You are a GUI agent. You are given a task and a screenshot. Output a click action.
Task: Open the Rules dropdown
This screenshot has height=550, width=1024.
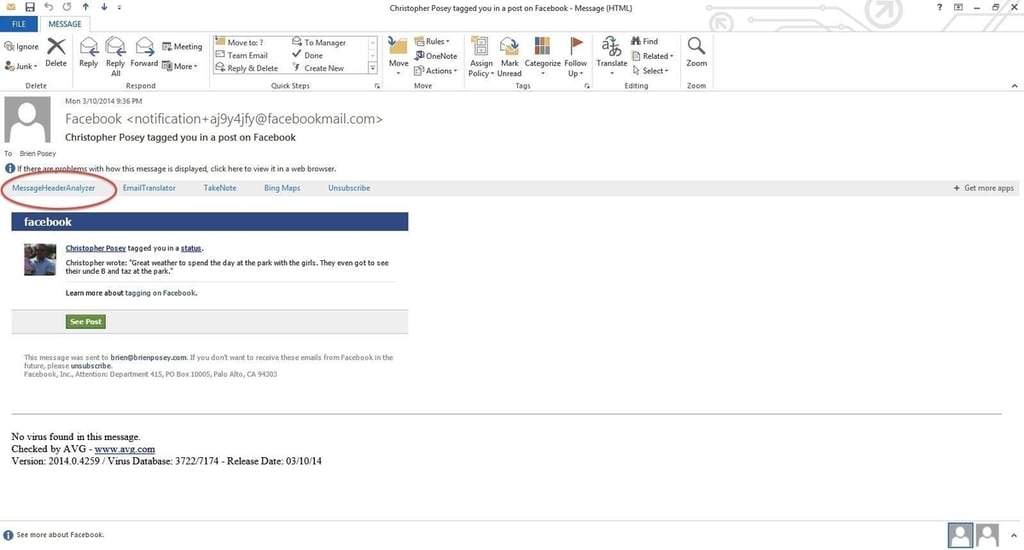point(432,41)
